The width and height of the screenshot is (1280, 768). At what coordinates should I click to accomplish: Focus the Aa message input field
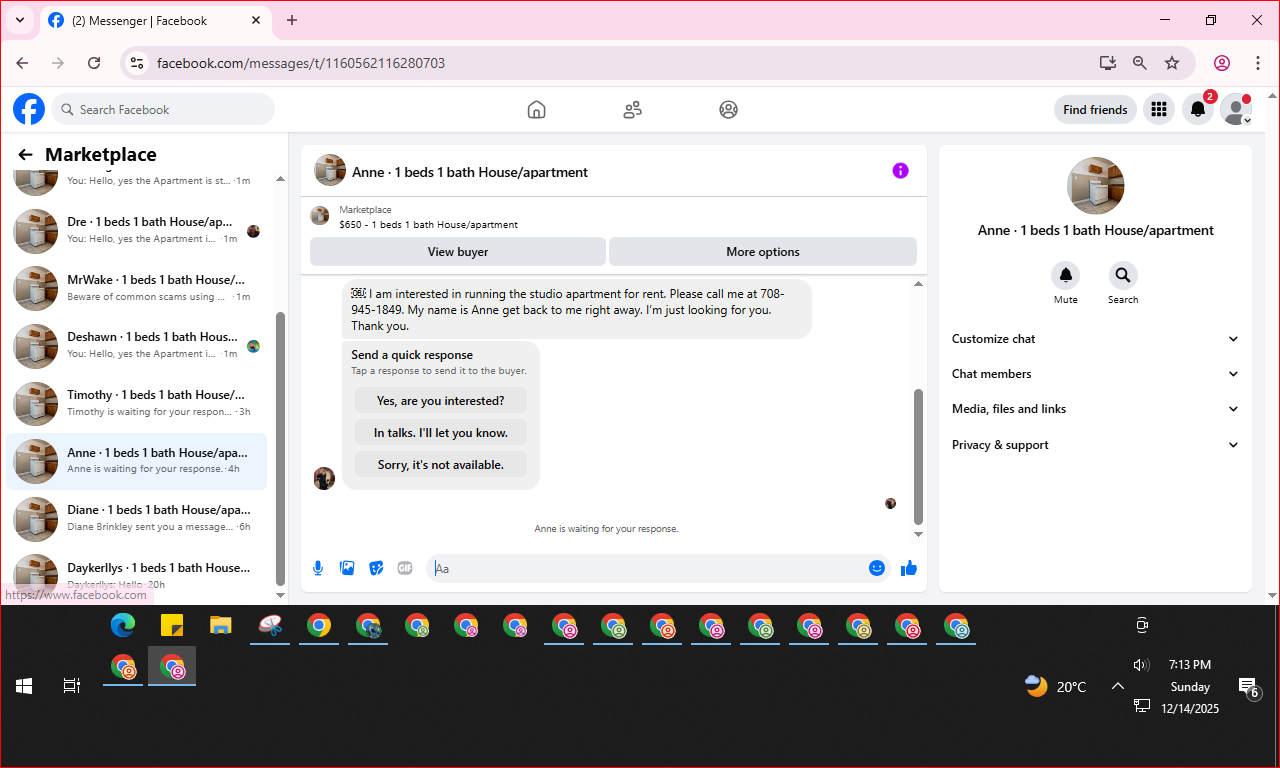click(x=645, y=568)
